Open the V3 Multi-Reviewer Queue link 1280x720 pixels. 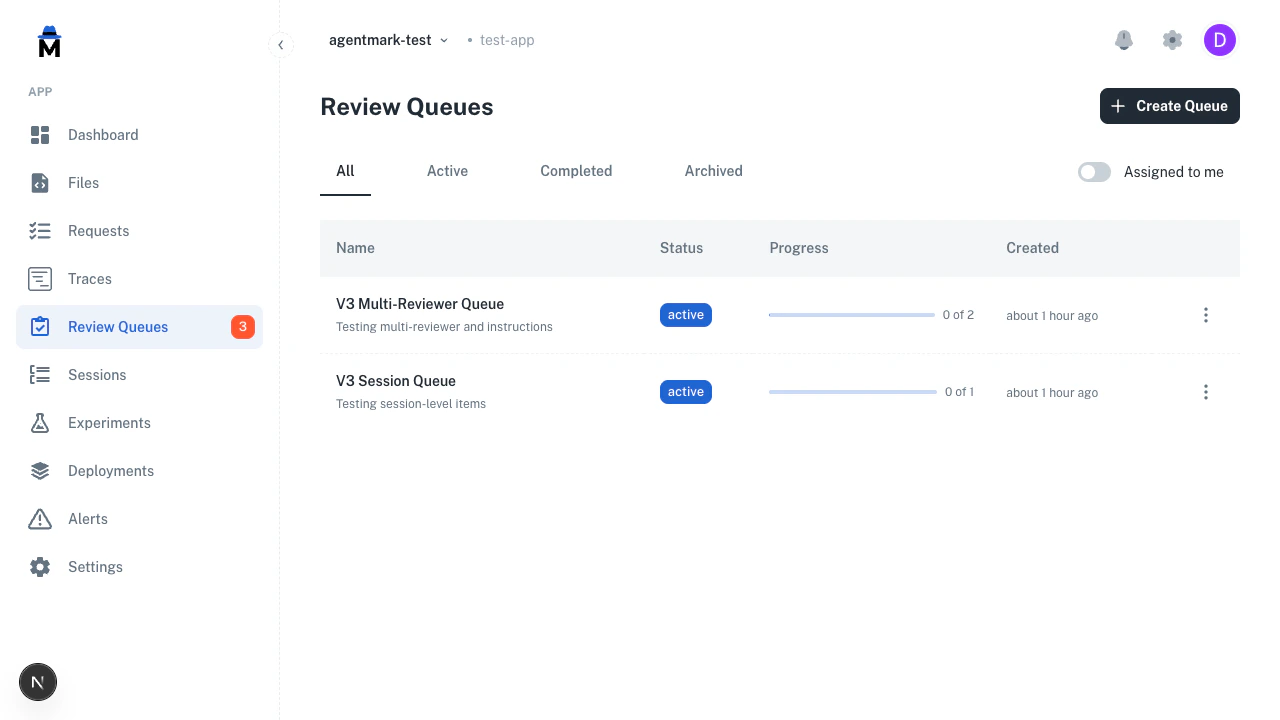coord(419,303)
